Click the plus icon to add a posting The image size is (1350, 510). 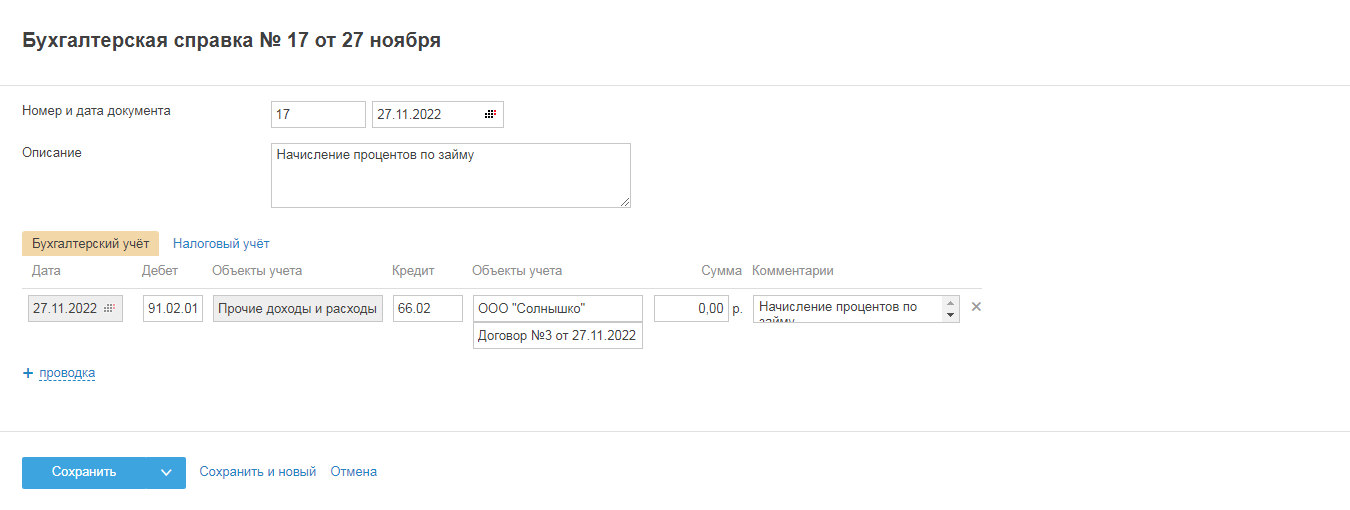[28, 373]
